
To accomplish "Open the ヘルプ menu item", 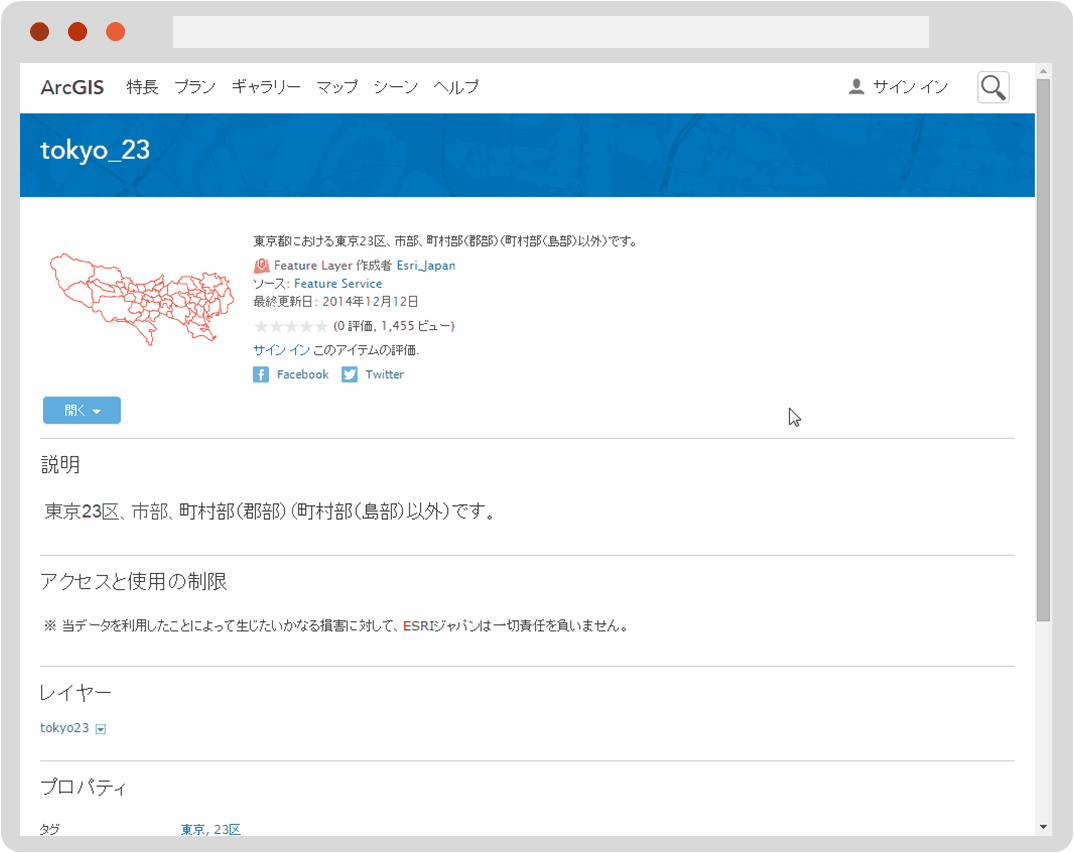I will pyautogui.click(x=455, y=87).
